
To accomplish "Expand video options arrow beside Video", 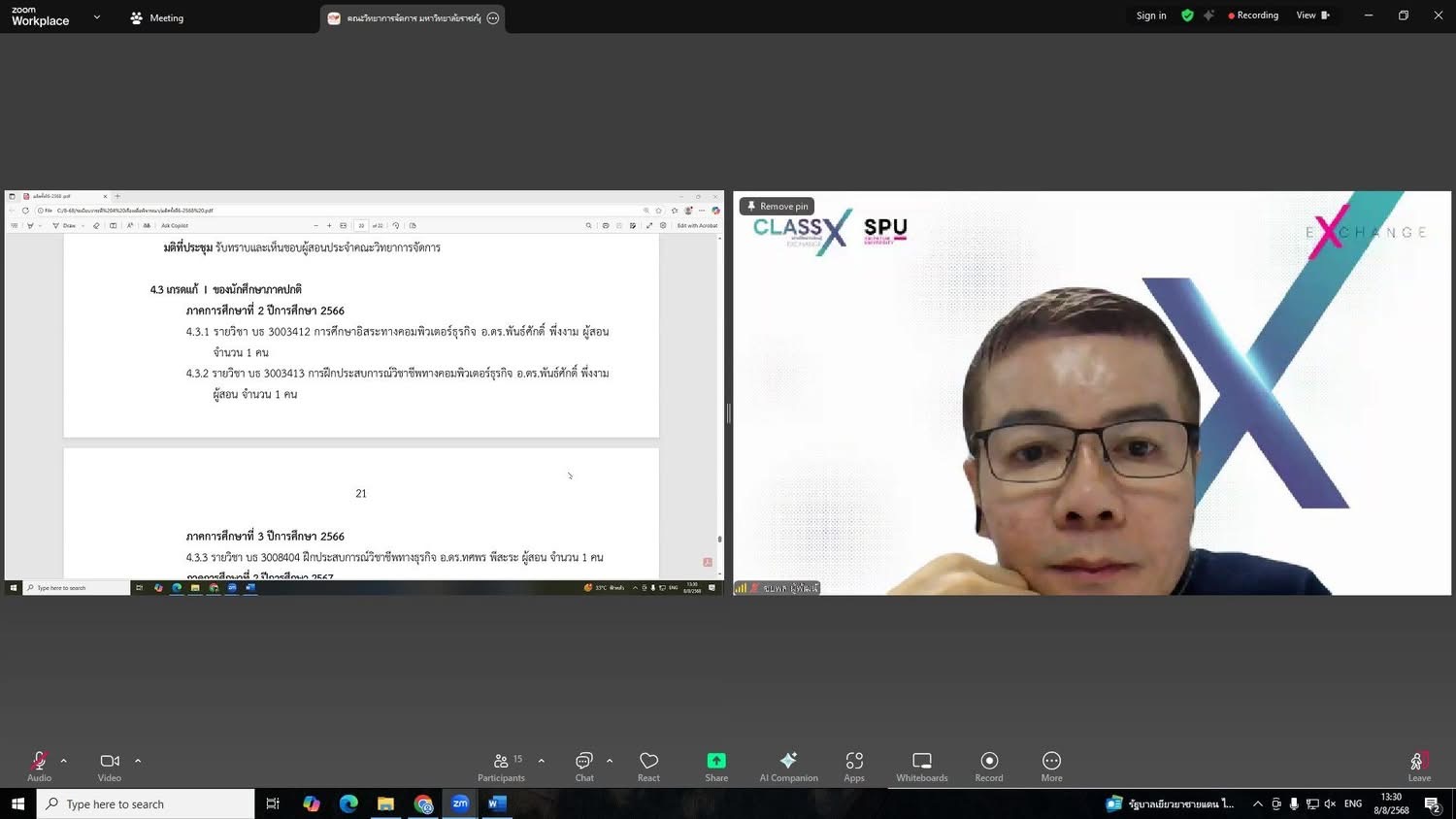I will 138,761.
